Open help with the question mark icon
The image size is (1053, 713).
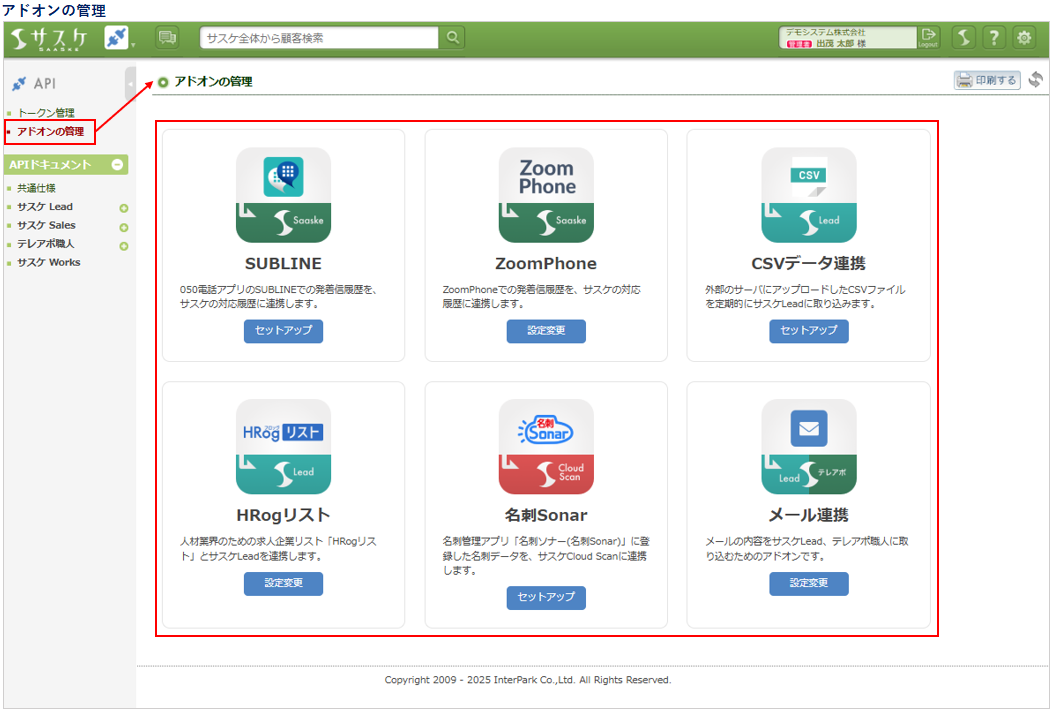tap(994, 38)
